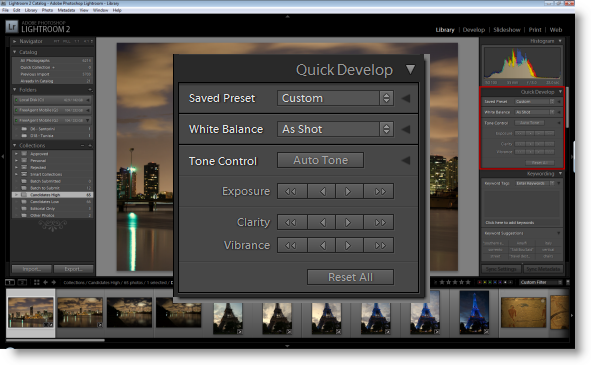Click the plus icon in Collections header
The width and height of the screenshot is (591, 365).
(x=90, y=145)
